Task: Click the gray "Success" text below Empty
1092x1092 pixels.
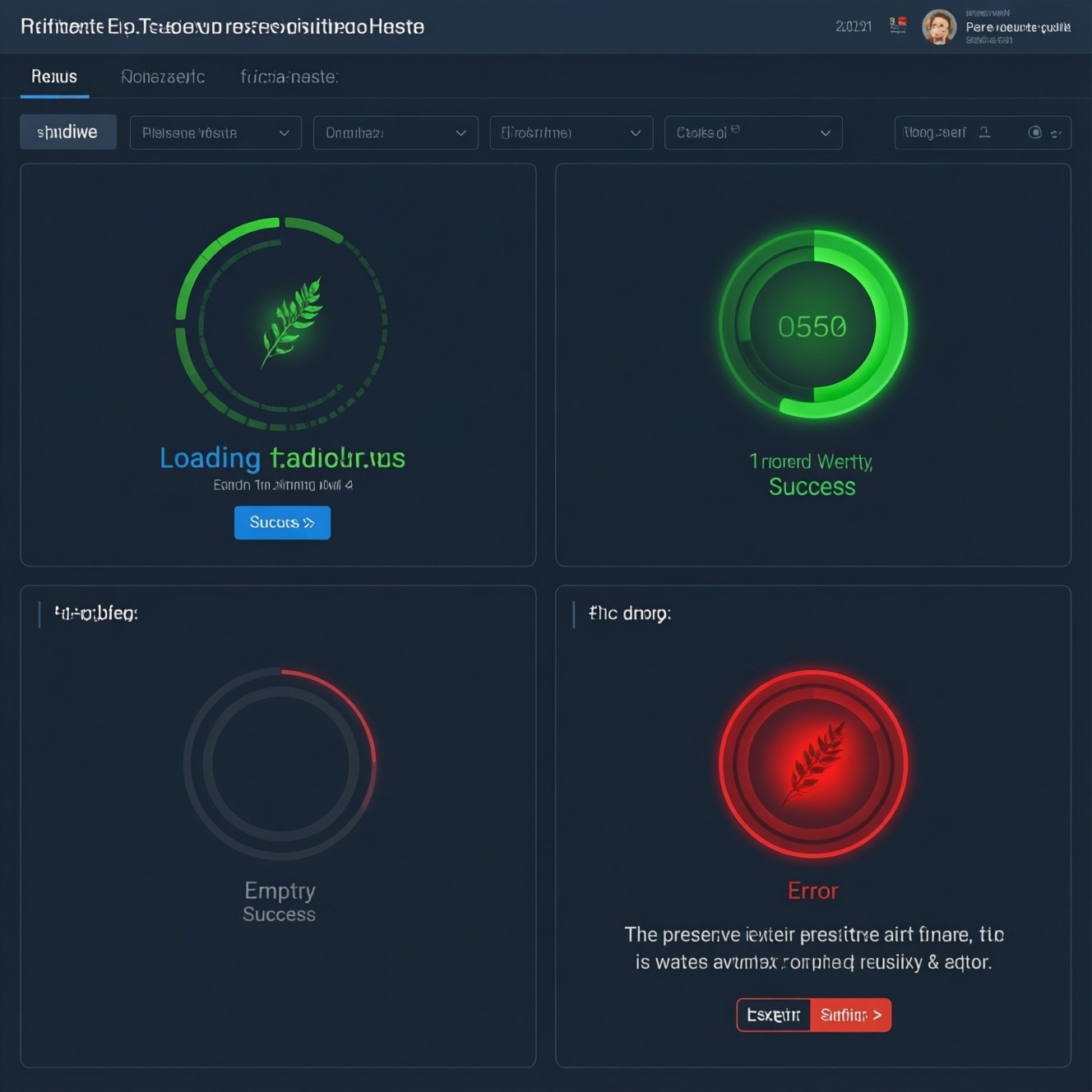Action: pos(279,914)
